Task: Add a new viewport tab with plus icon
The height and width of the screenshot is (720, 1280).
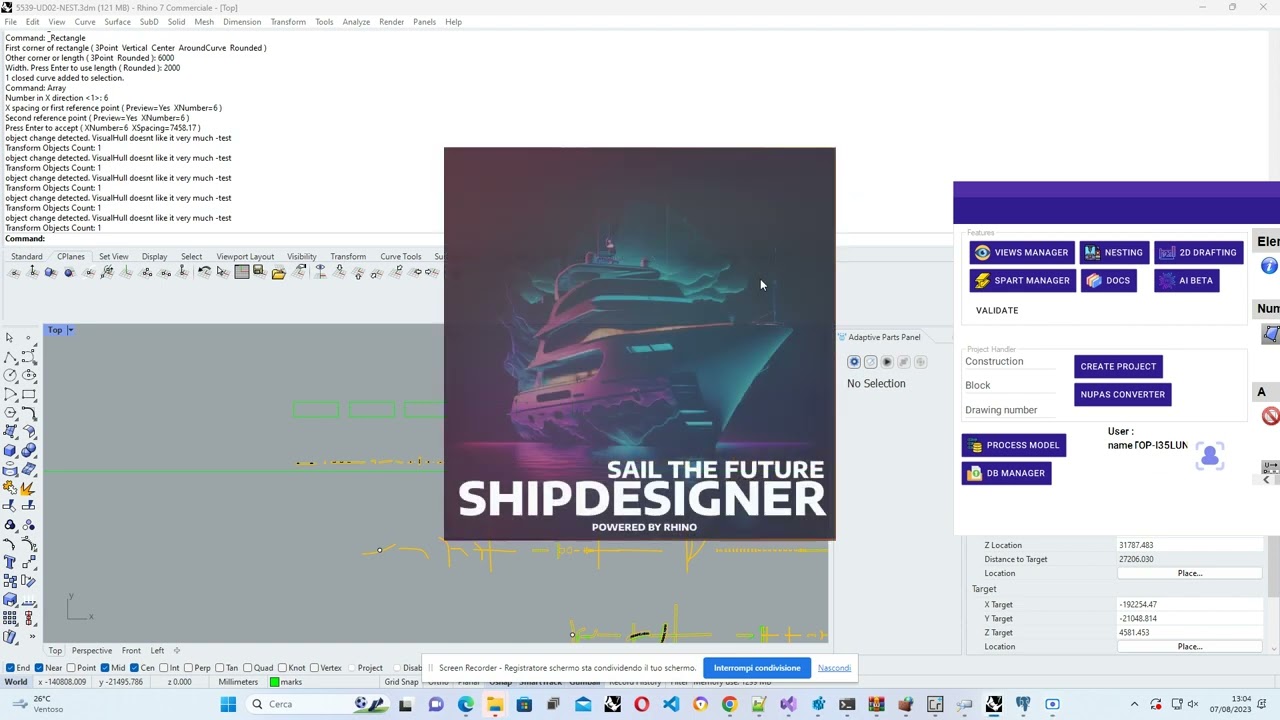Action: coord(177,651)
